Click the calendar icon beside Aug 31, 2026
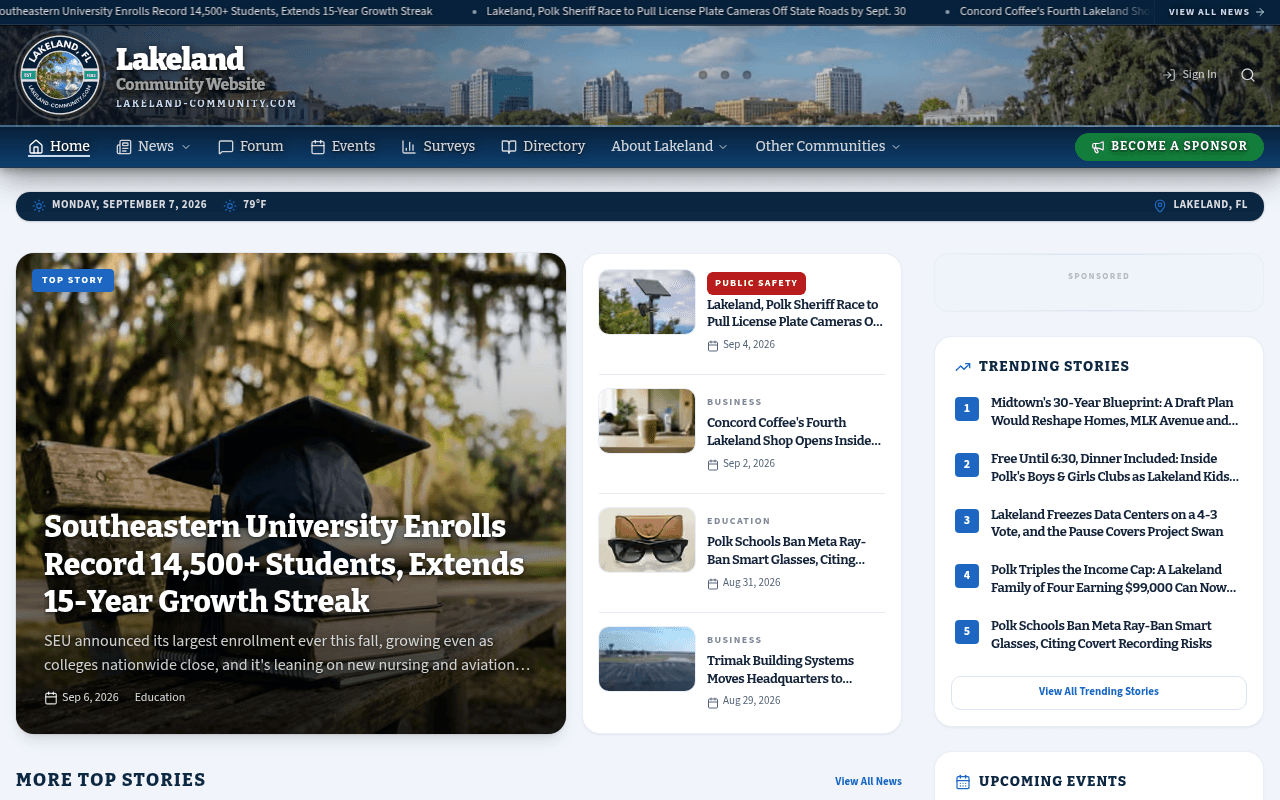 pyautogui.click(x=713, y=584)
